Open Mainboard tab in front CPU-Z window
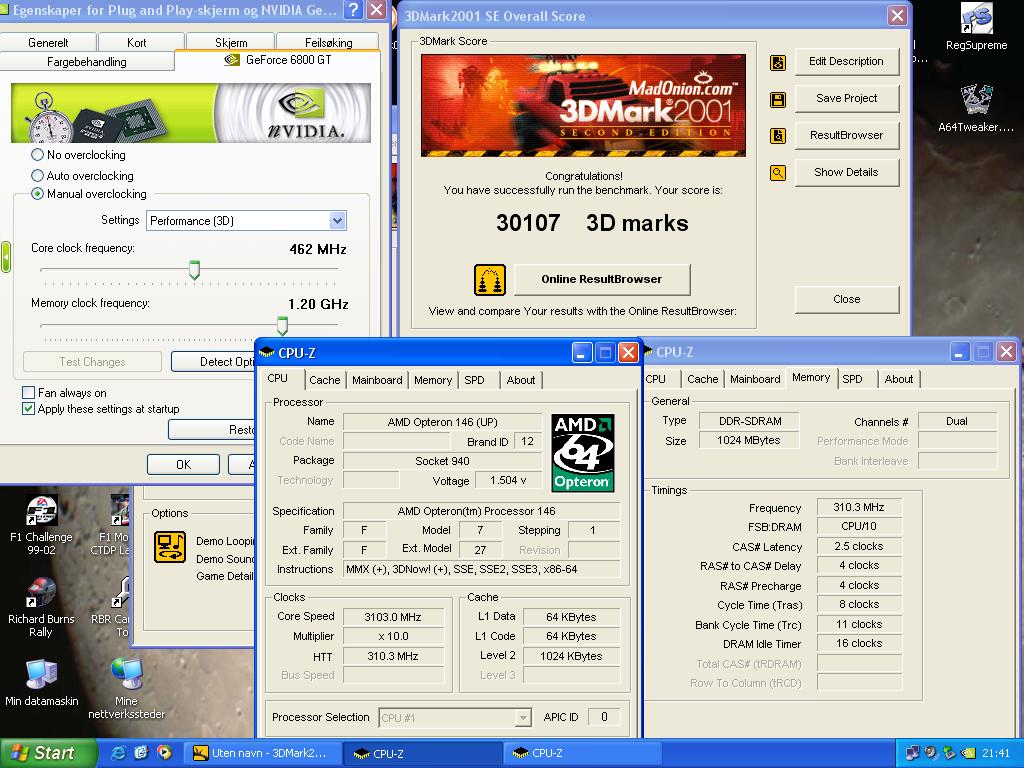This screenshot has width=1024, height=768. click(x=377, y=380)
